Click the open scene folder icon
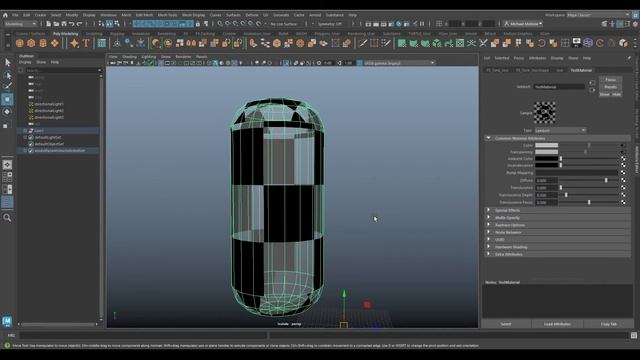The width and height of the screenshot is (640, 360). (56, 24)
